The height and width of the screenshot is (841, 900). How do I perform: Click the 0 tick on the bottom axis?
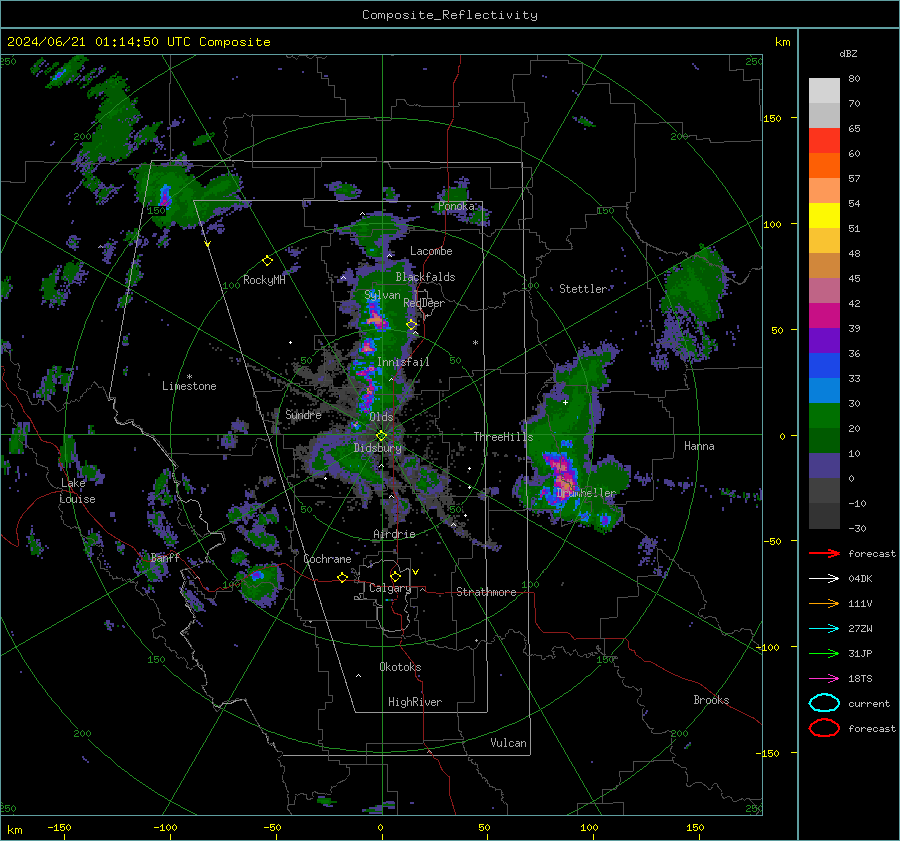pyautogui.click(x=380, y=827)
